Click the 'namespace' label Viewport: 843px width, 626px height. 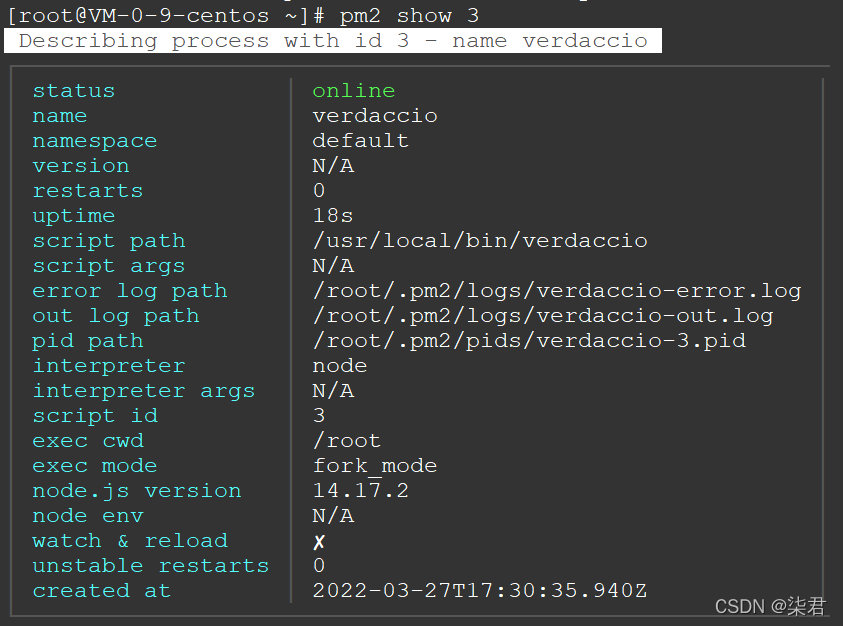(95, 141)
